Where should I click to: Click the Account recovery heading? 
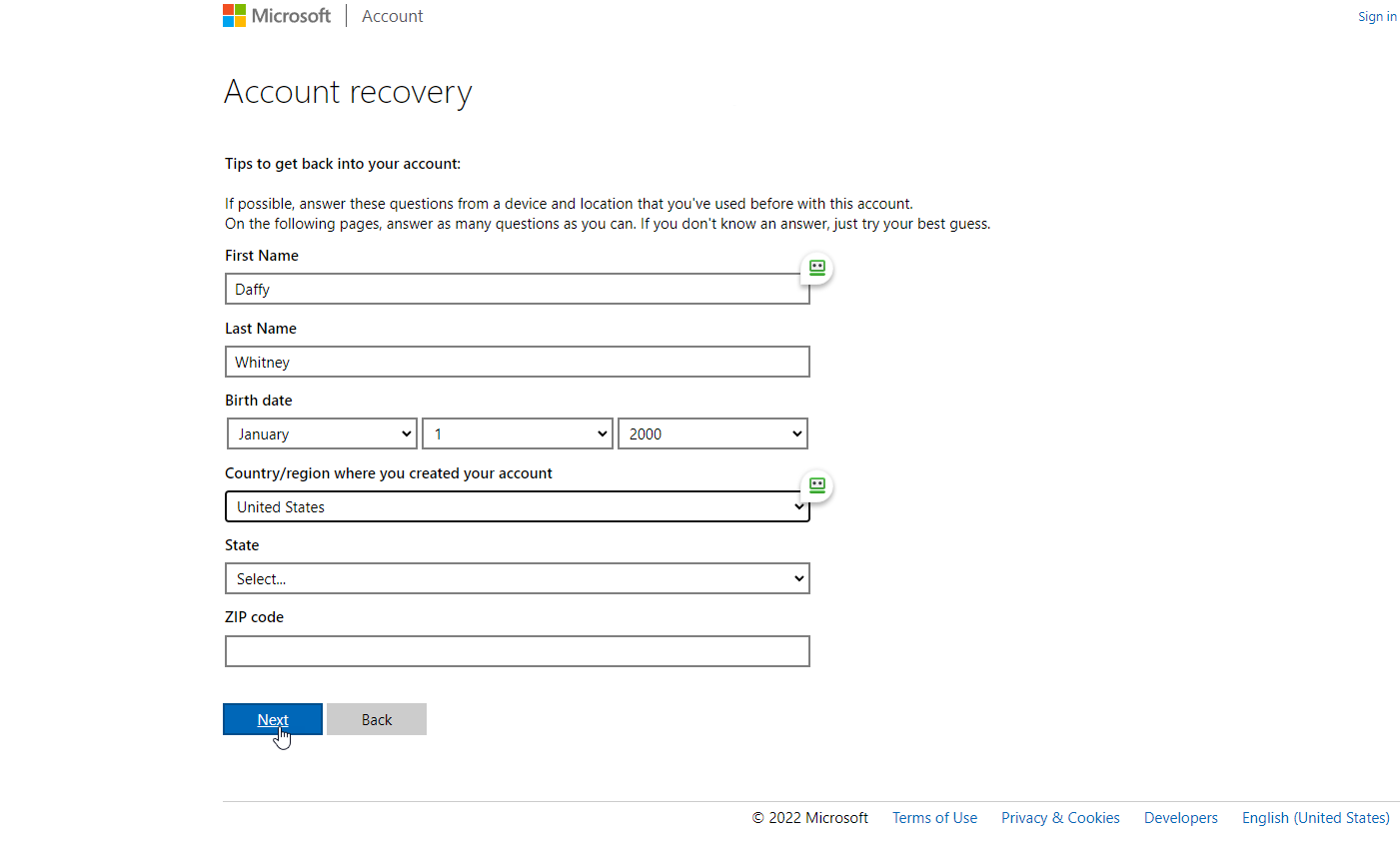(348, 92)
